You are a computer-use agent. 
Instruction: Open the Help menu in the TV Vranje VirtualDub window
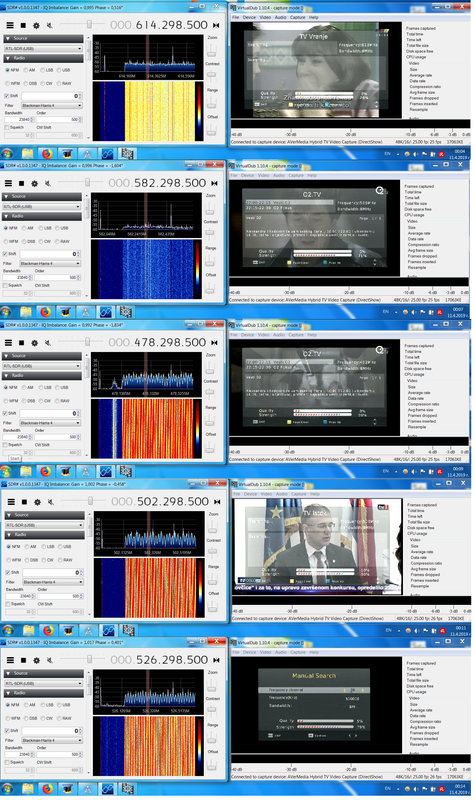[313, 17]
